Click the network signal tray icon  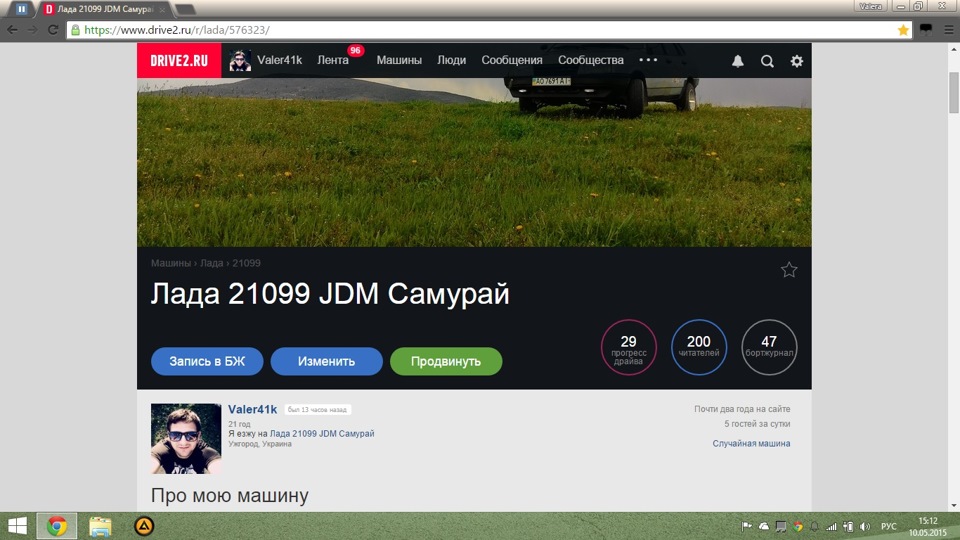tap(831, 526)
